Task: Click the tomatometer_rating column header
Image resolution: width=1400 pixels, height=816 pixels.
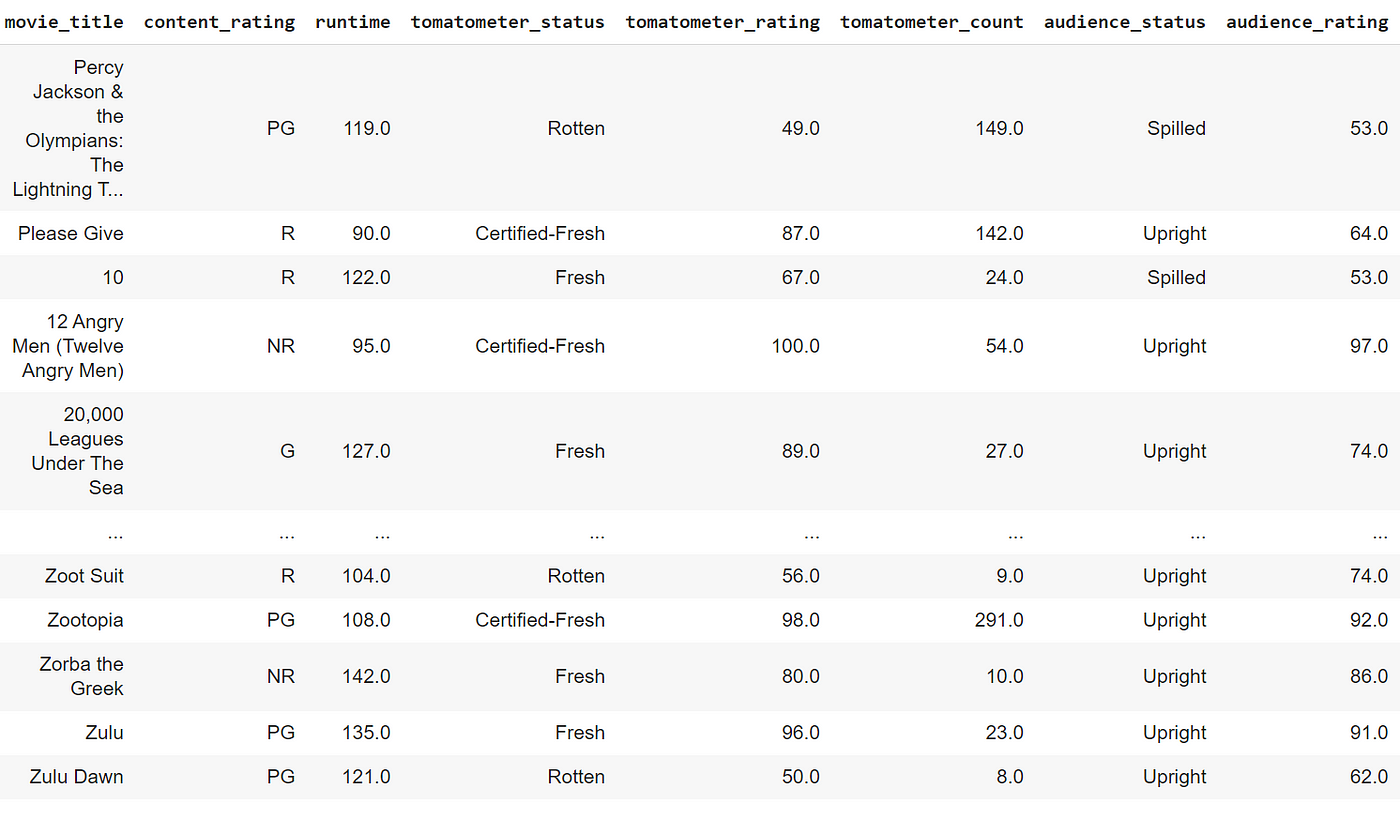Action: click(x=723, y=22)
